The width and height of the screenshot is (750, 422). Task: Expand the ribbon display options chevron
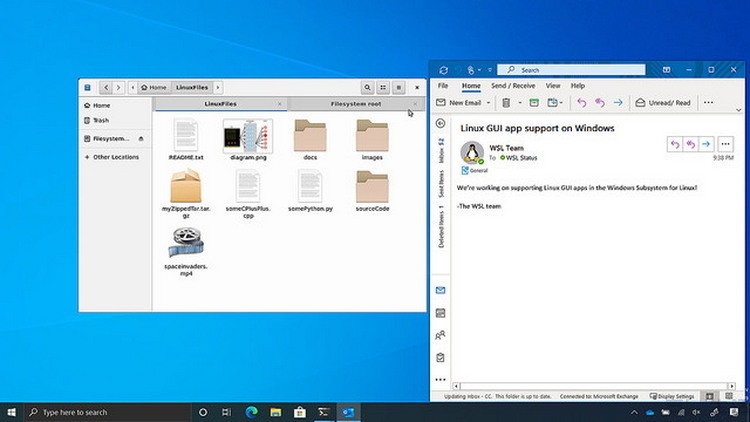(x=739, y=110)
